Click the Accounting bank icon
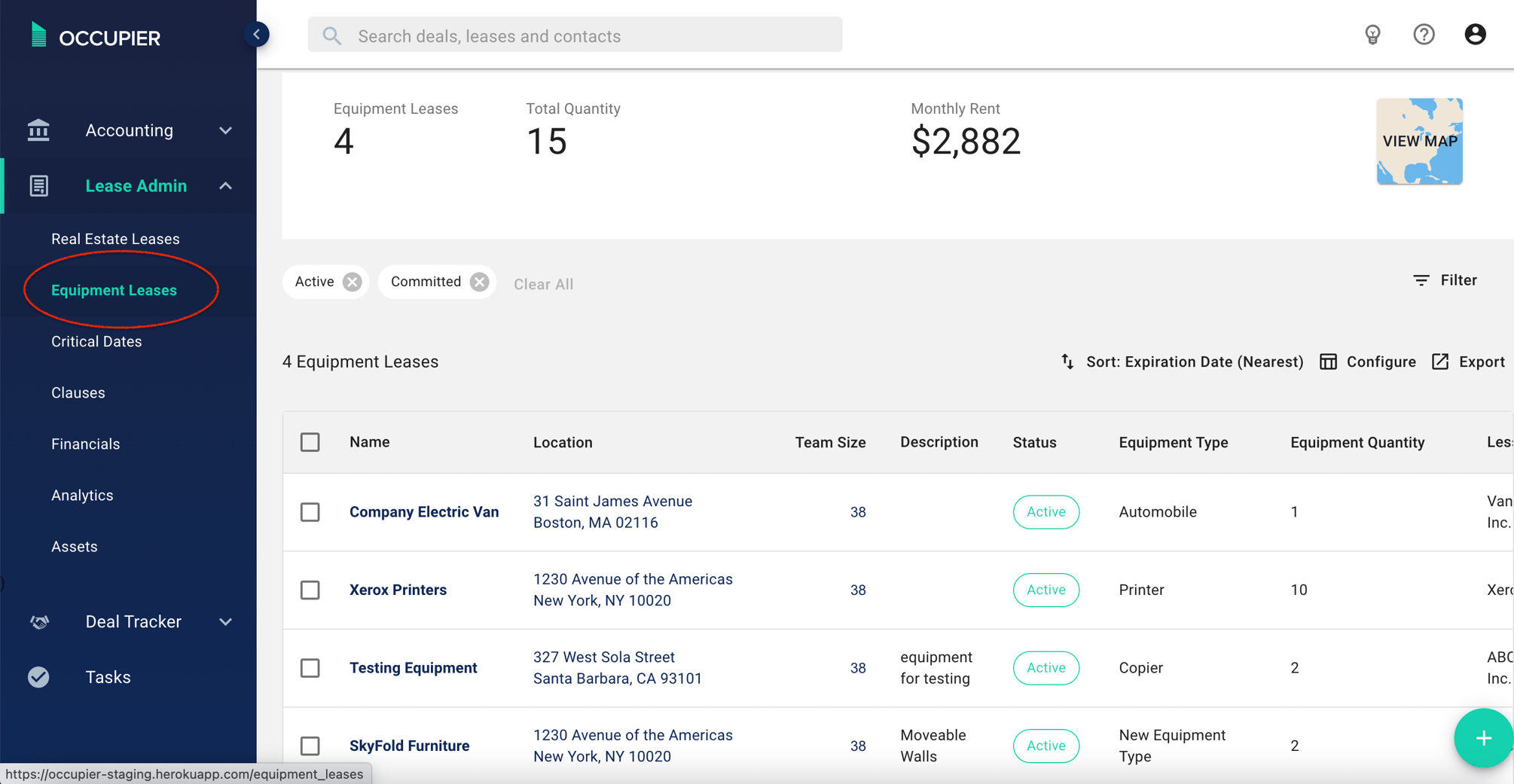Viewport: 1514px width, 784px height. (38, 130)
